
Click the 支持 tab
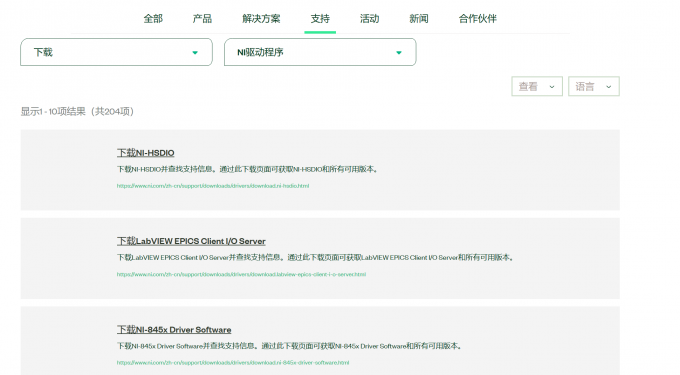click(x=320, y=19)
